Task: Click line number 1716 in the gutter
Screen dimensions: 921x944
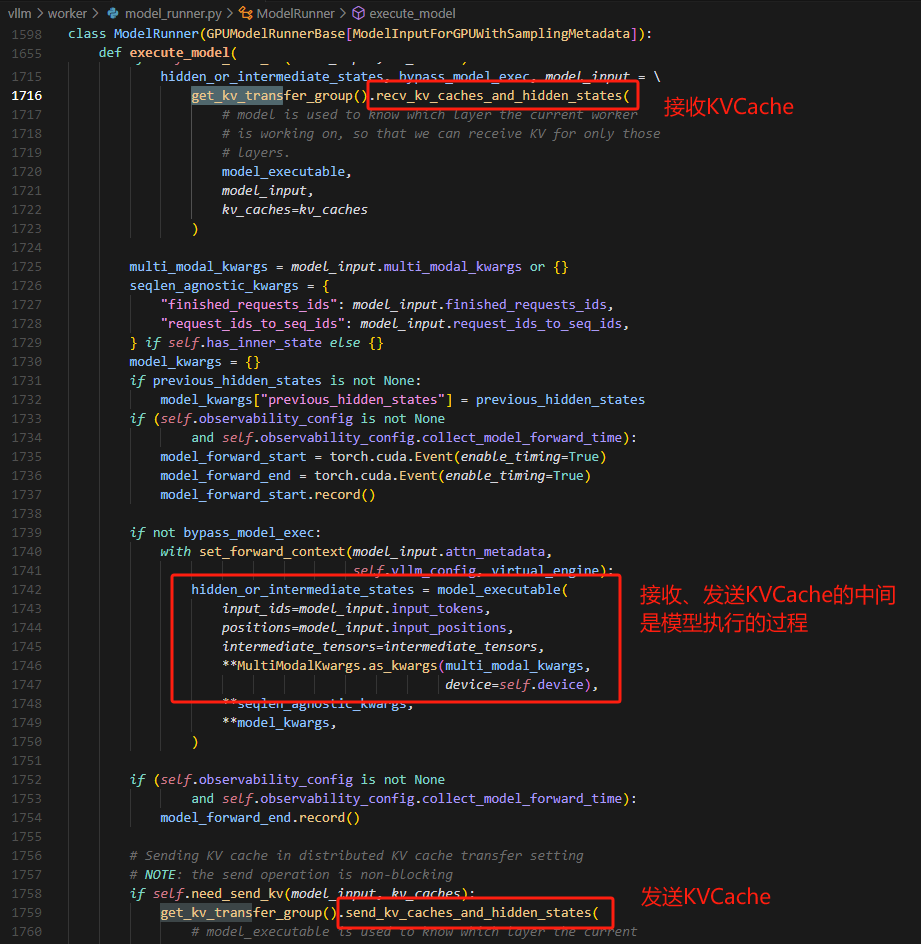Action: (x=27, y=96)
